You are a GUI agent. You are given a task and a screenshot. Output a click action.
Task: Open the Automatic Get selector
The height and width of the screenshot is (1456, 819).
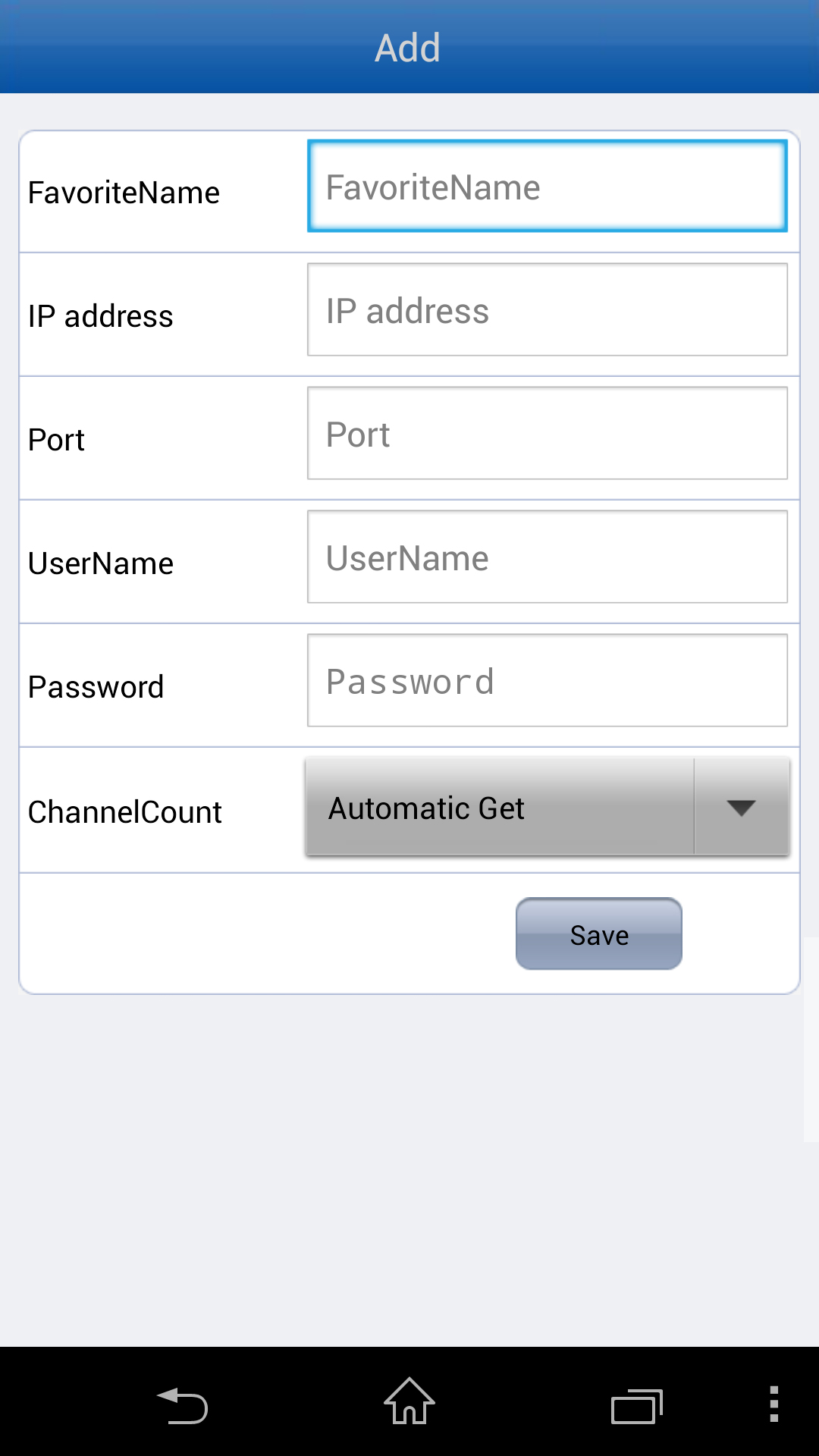pos(500,808)
